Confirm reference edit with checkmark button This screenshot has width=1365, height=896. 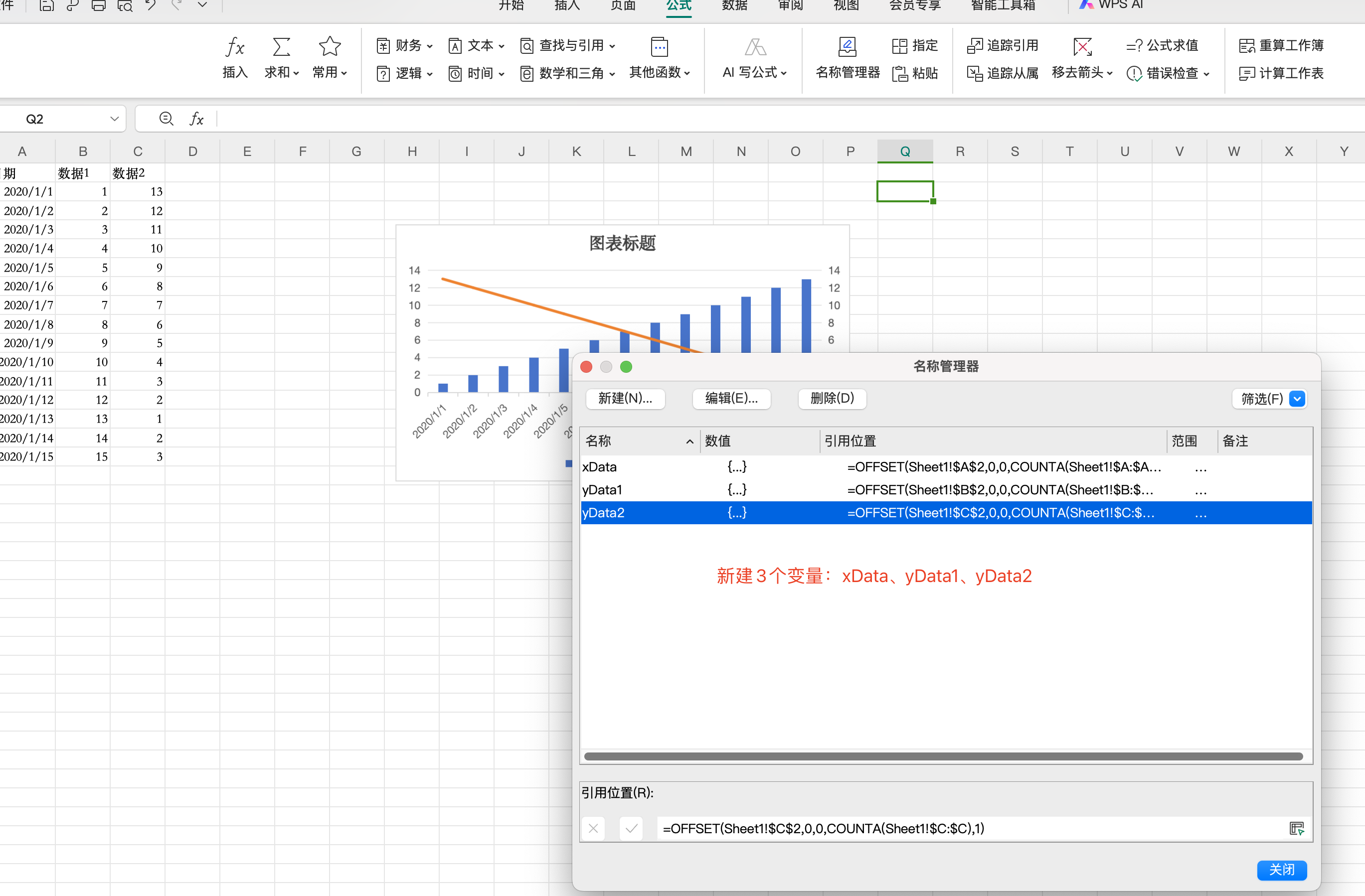[631, 828]
